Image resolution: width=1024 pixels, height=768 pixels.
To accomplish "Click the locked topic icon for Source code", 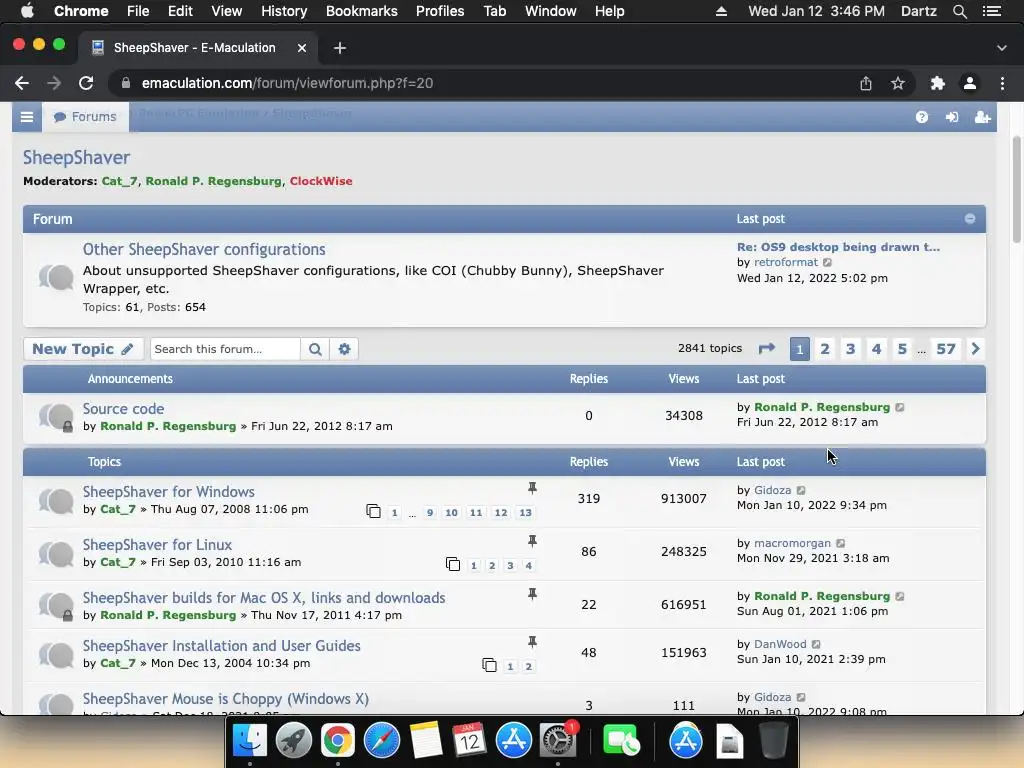I will coord(56,417).
